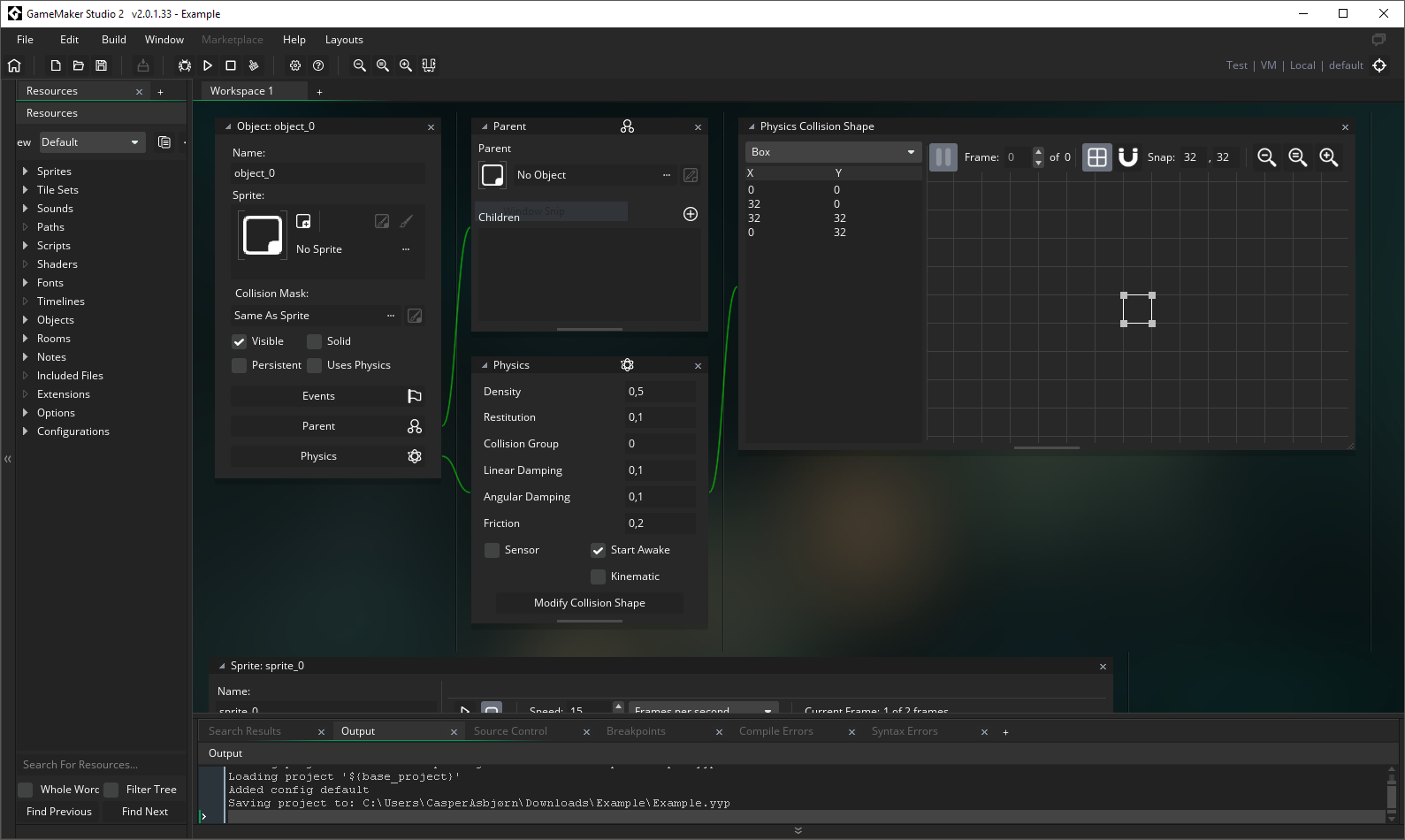Zoom out the collision shape editor
Image resolution: width=1405 pixels, height=840 pixels.
tap(1267, 157)
